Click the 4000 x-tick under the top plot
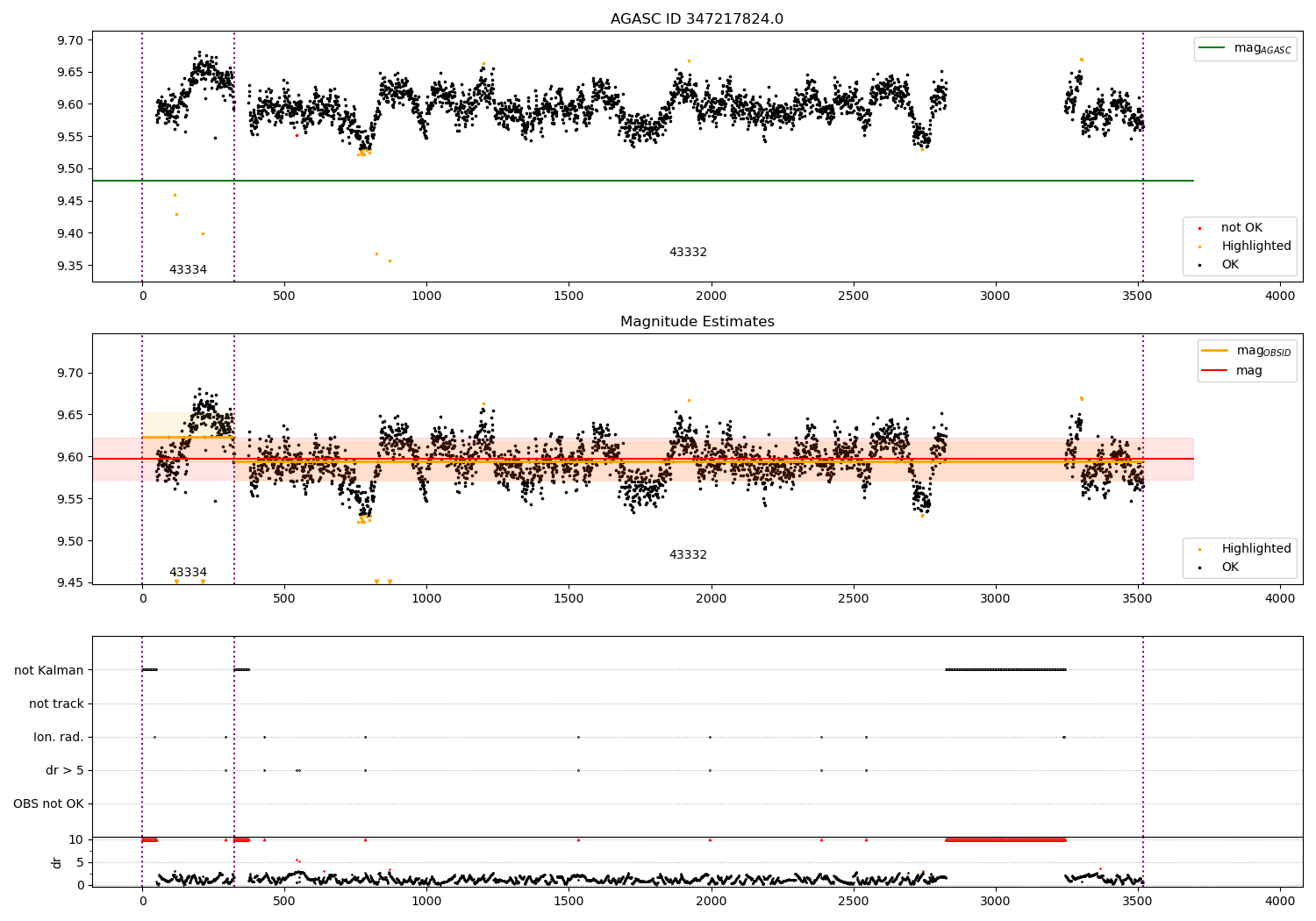Screen dimensions: 1316x921 coord(1280,296)
